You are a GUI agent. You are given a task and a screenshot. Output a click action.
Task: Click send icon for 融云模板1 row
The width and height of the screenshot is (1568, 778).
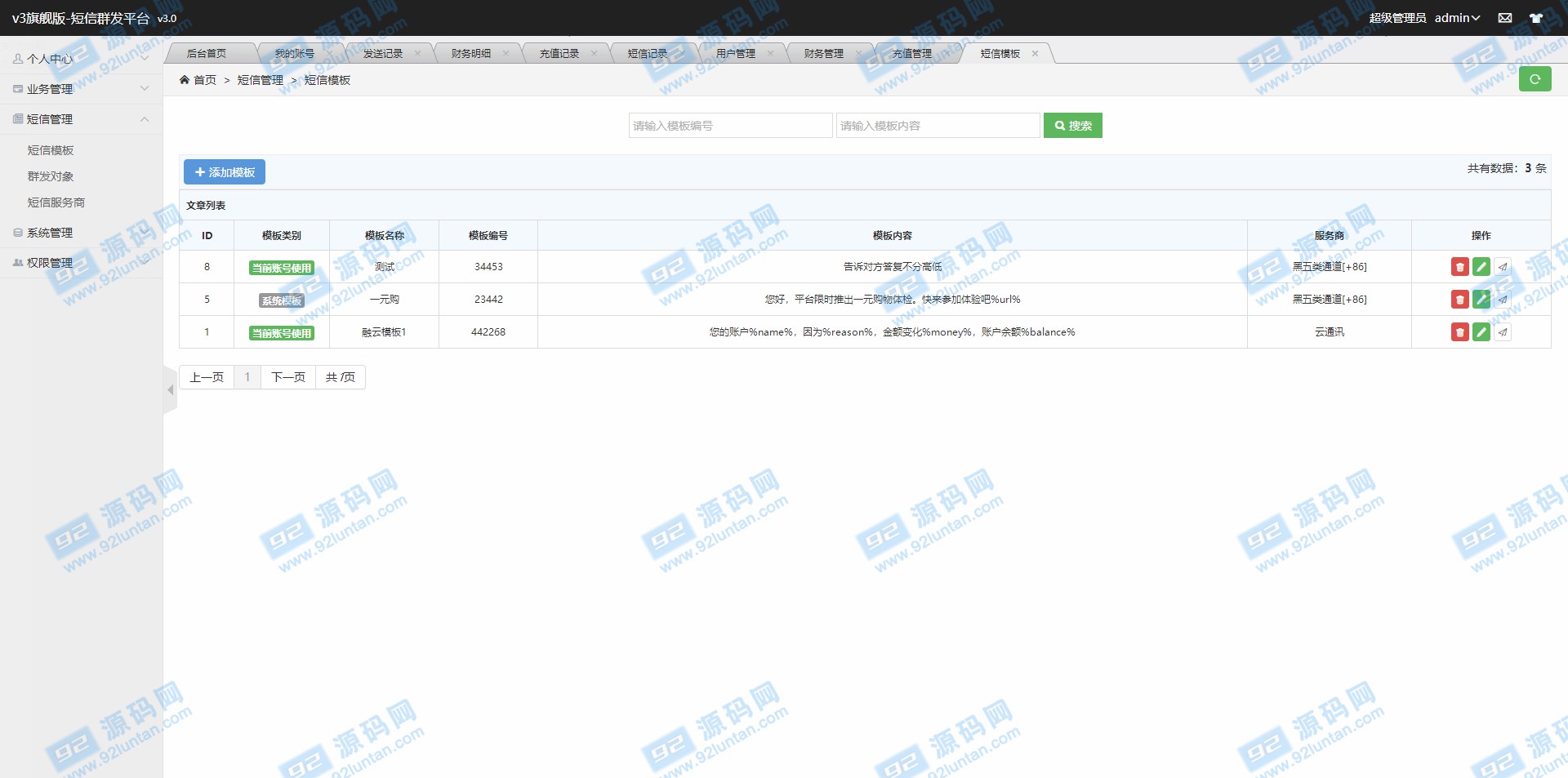pyautogui.click(x=1502, y=332)
